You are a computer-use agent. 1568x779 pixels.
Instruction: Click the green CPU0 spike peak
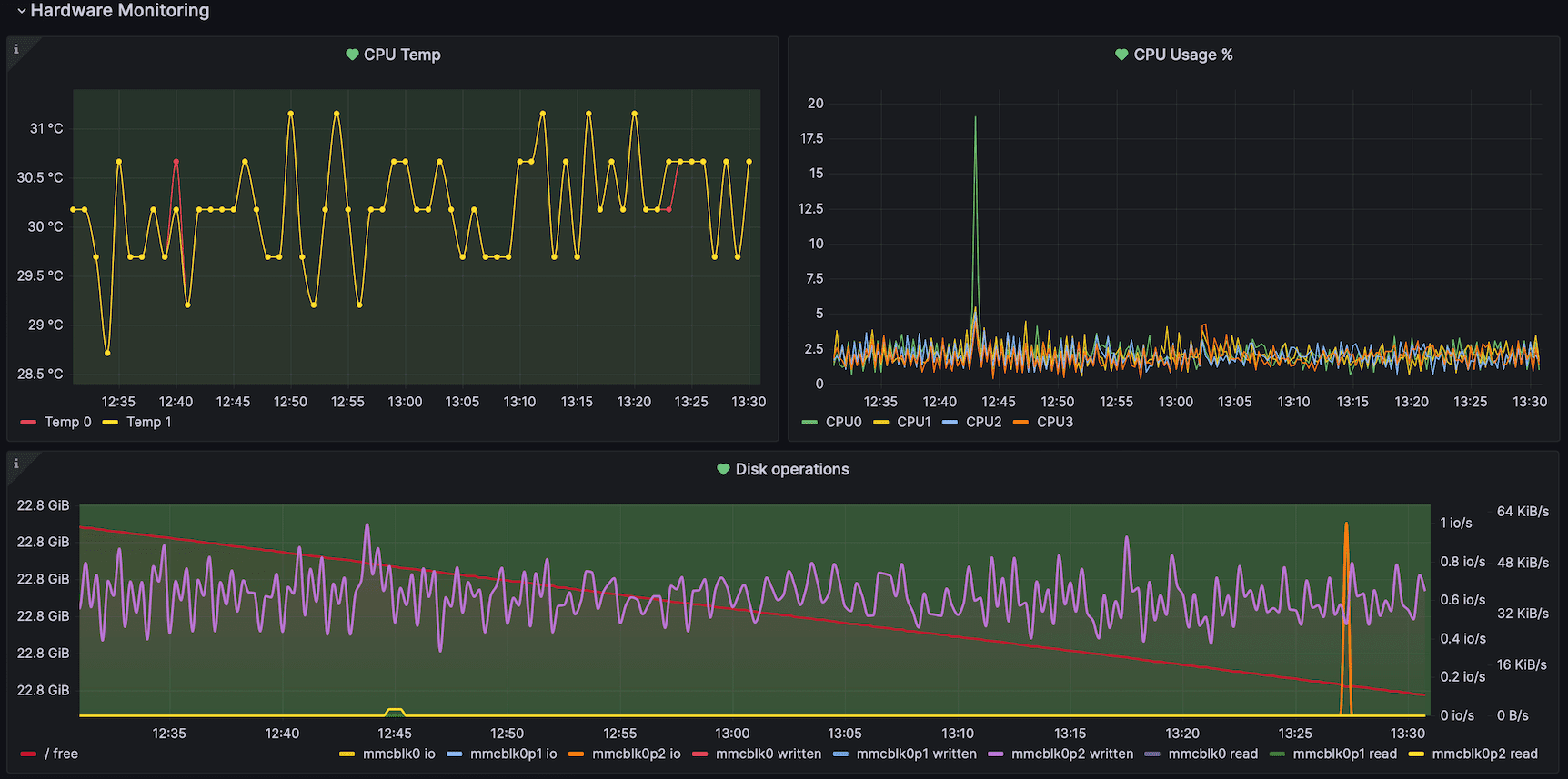[975, 118]
